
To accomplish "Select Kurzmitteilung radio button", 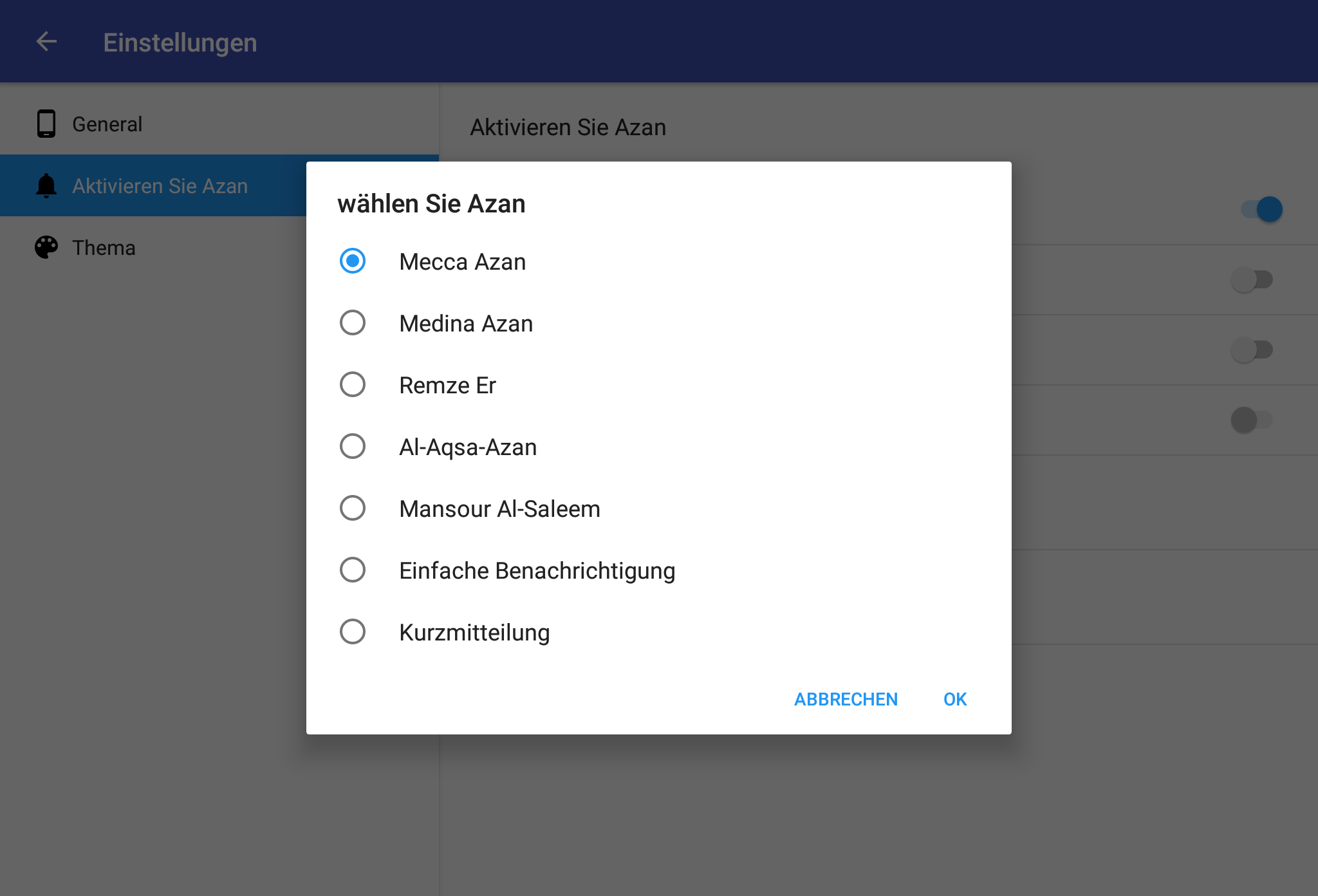I will click(353, 632).
